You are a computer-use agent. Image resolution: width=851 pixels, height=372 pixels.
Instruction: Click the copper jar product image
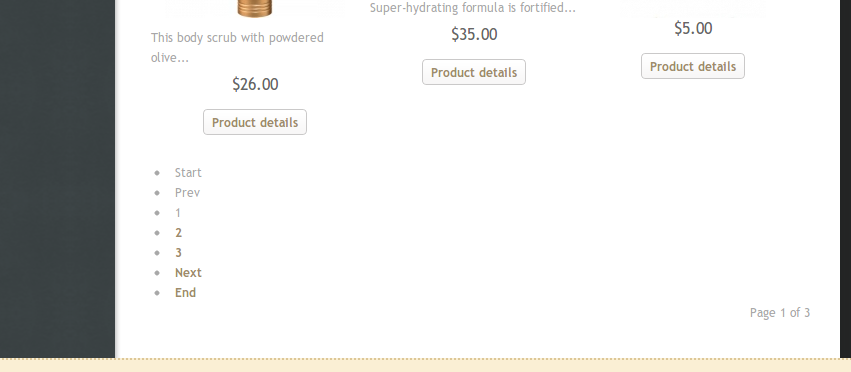tap(255, 8)
